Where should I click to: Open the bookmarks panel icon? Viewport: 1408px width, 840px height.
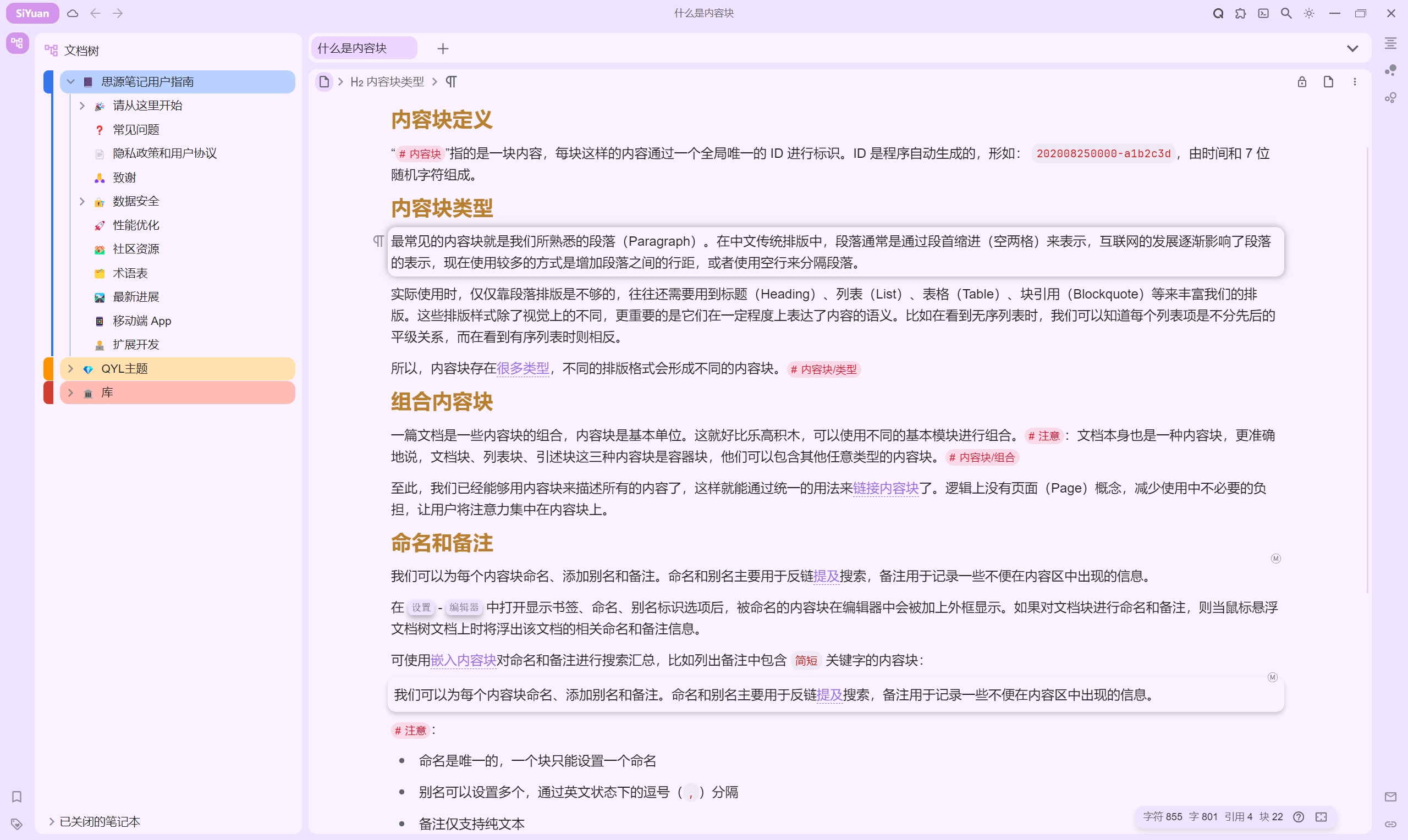pos(16,797)
